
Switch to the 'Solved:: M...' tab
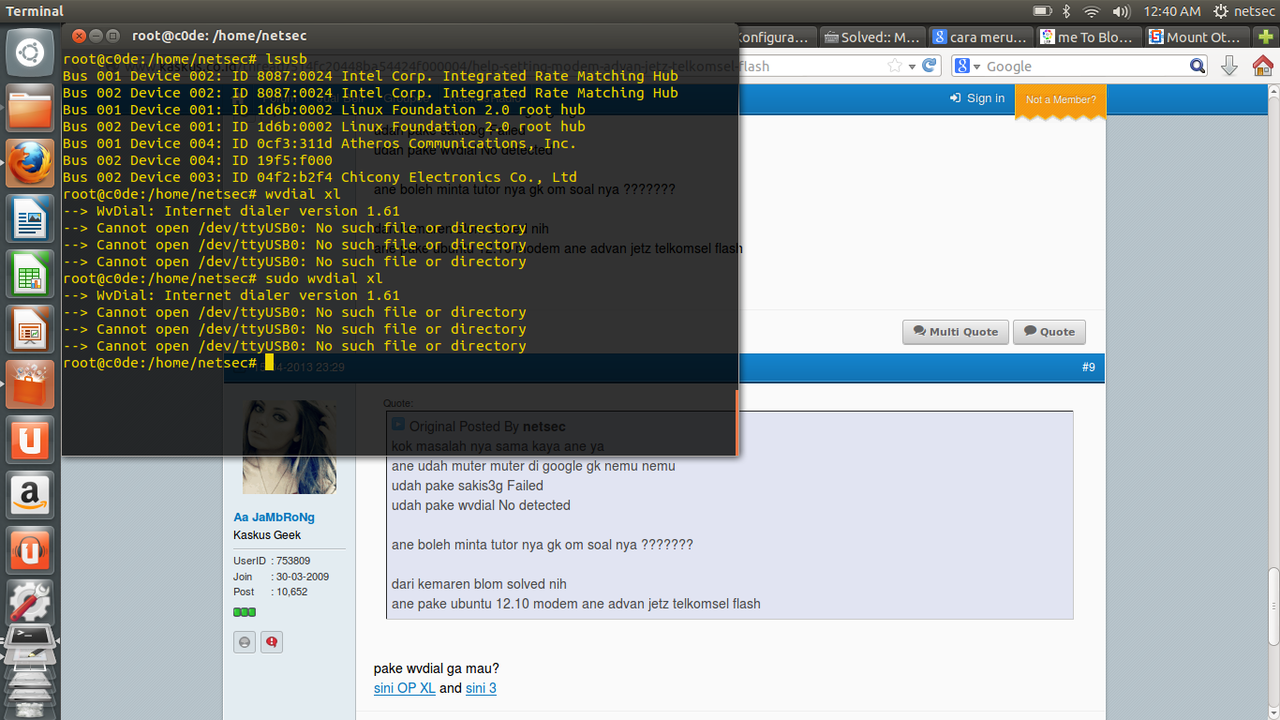click(x=871, y=37)
